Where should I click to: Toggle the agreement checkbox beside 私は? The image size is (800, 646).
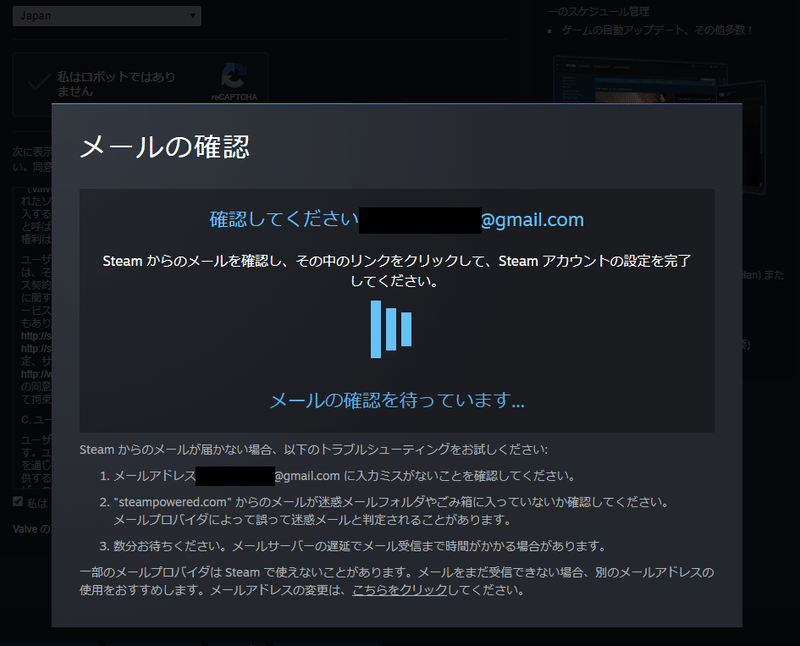click(x=18, y=502)
